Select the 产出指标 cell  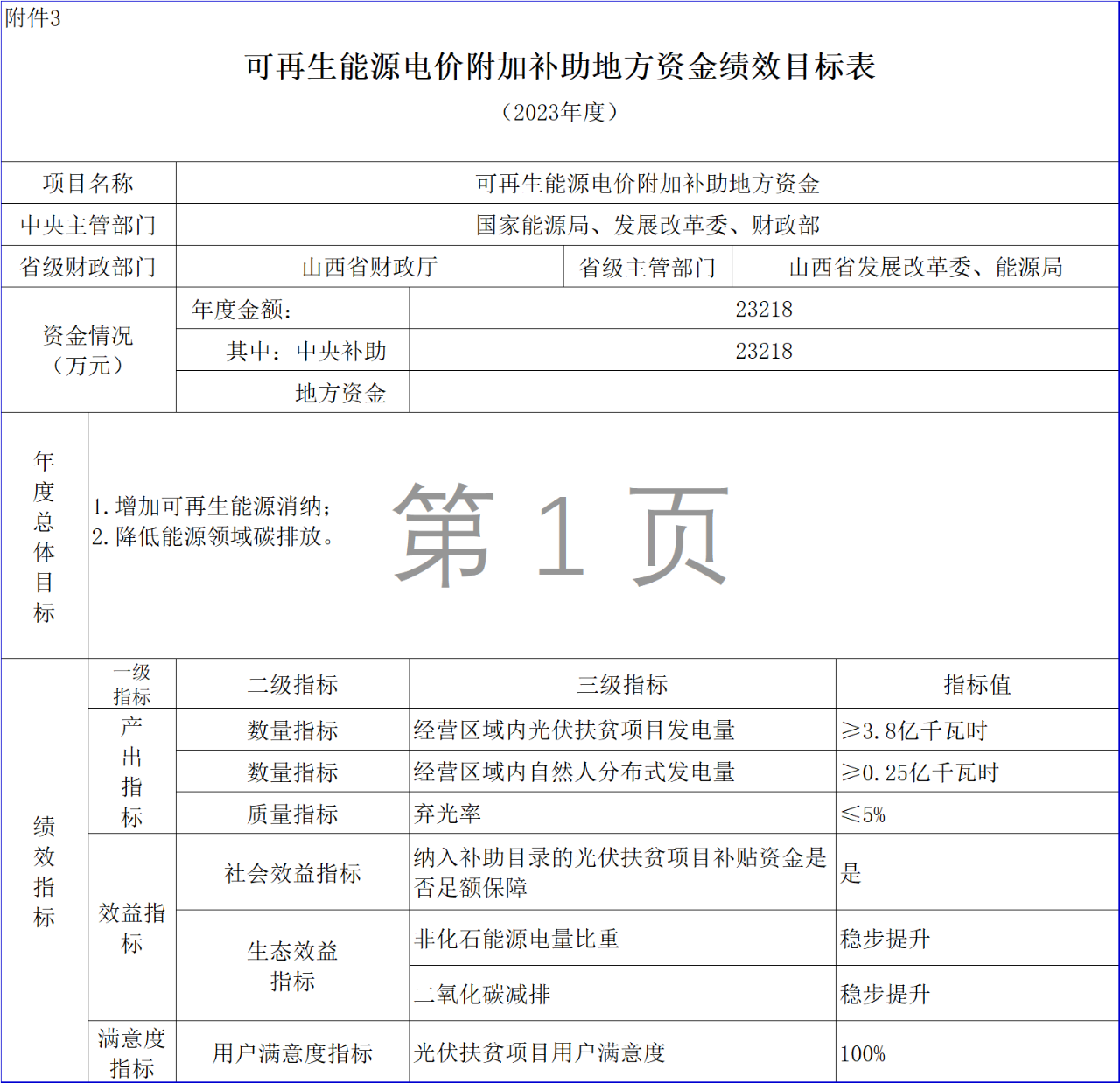(x=132, y=771)
